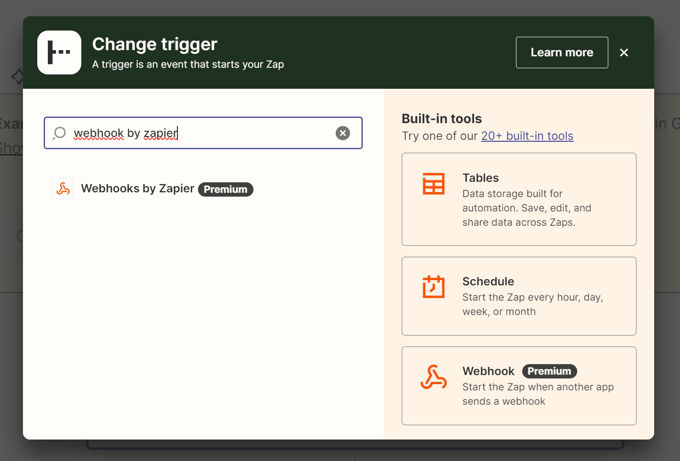Choose the Schedule built-in tool card

click(519, 296)
